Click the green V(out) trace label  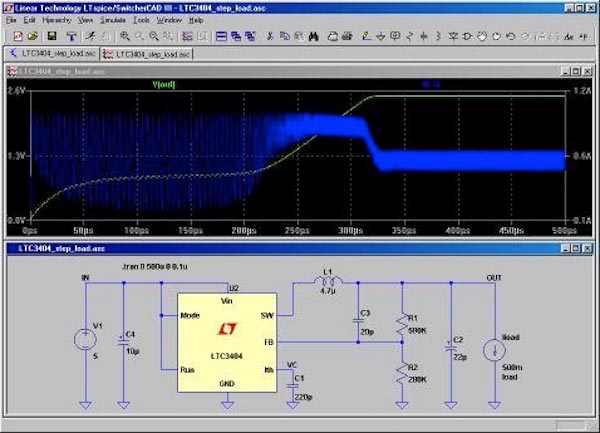click(164, 85)
